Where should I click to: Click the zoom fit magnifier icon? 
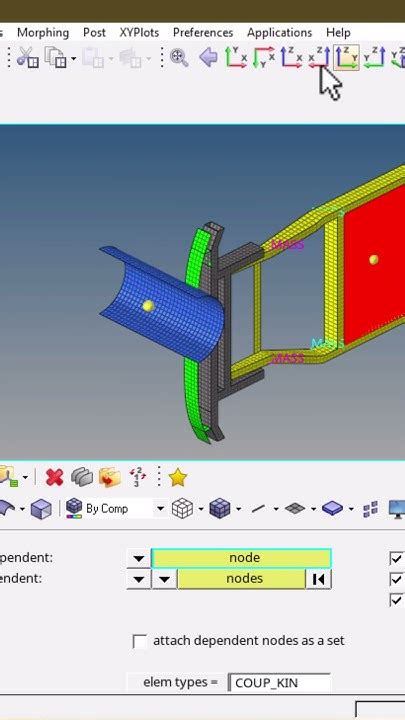coord(179,58)
